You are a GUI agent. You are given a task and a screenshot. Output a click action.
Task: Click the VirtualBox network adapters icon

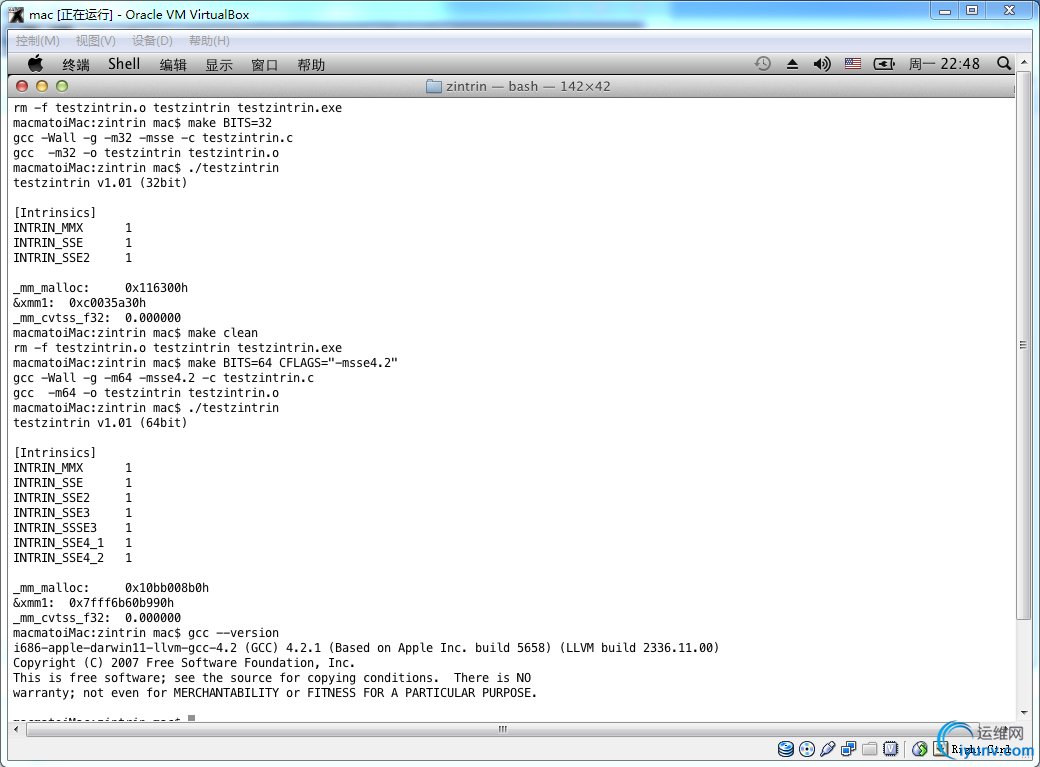(848, 749)
